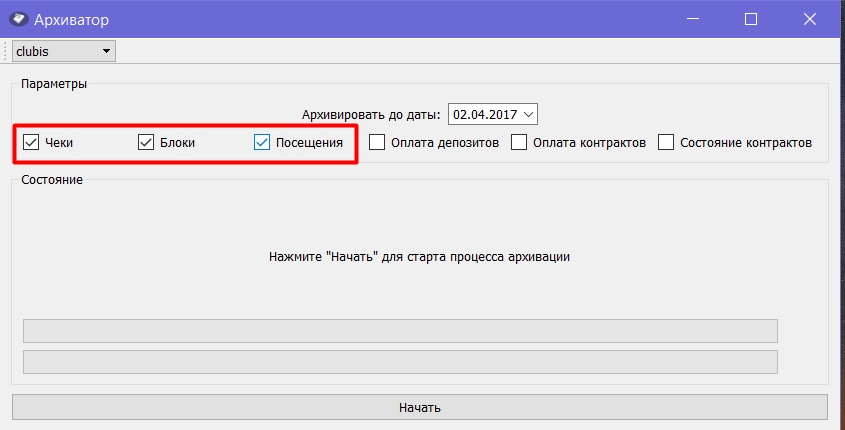This screenshot has width=845, height=430.
Task: Enable the Оплата контрактов checkbox
Action: (x=519, y=142)
